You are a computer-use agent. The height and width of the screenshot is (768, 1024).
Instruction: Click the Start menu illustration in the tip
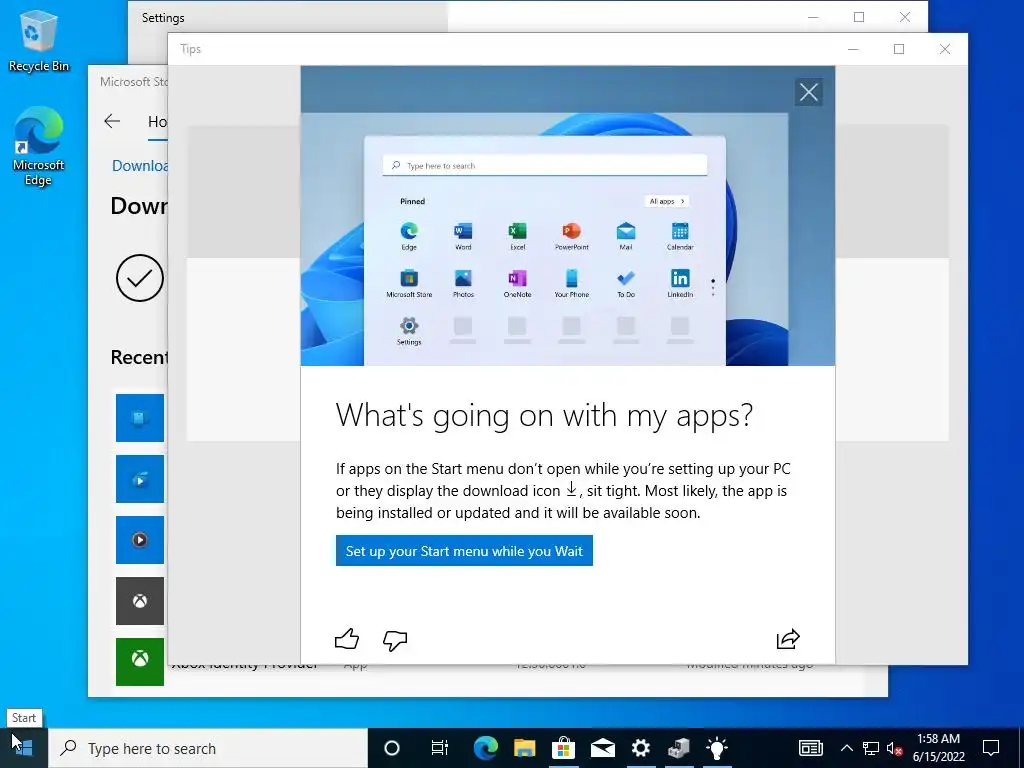pyautogui.click(x=568, y=216)
